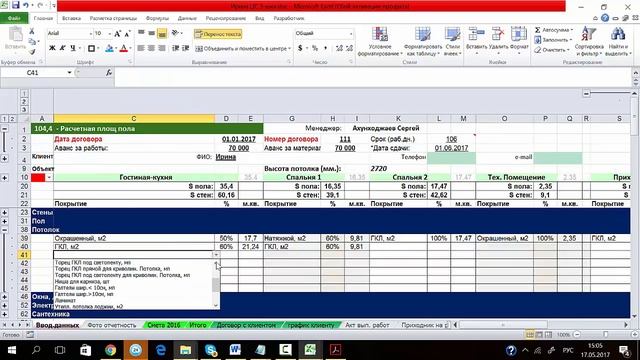The image size is (640, 360).
Task: Open the Arial font name dropdown
Action: [91, 33]
